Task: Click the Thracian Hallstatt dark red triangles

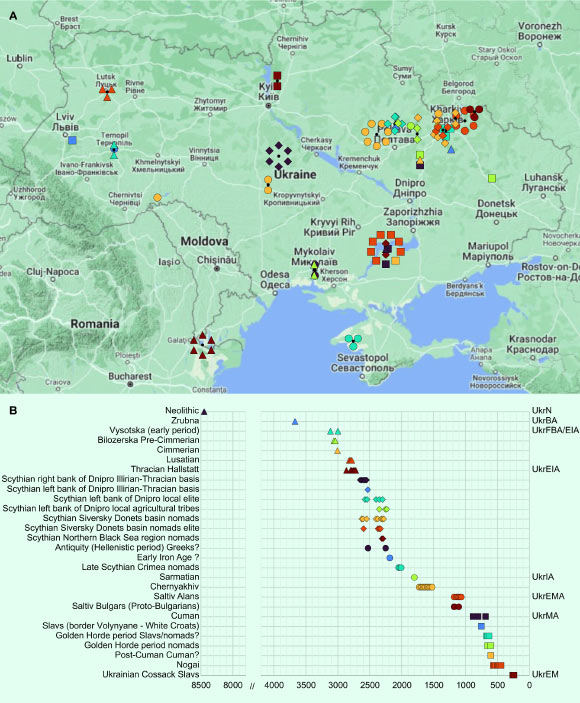Action: pos(351,470)
